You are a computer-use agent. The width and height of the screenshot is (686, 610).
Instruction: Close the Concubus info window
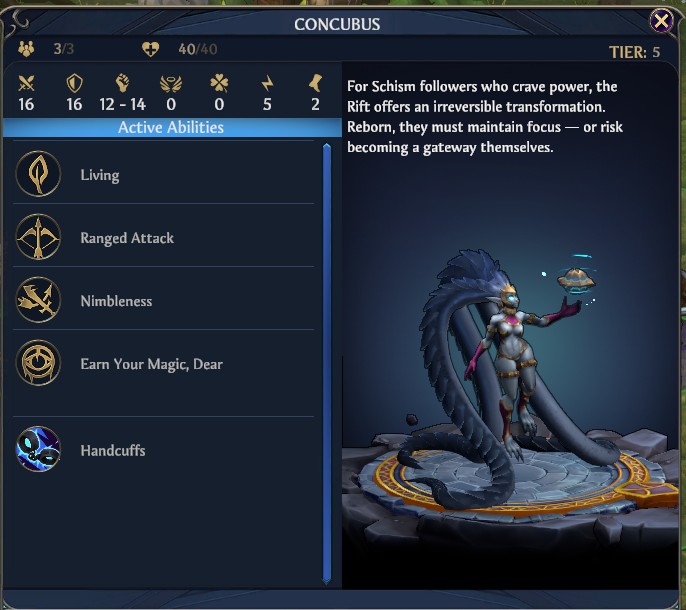tap(661, 21)
